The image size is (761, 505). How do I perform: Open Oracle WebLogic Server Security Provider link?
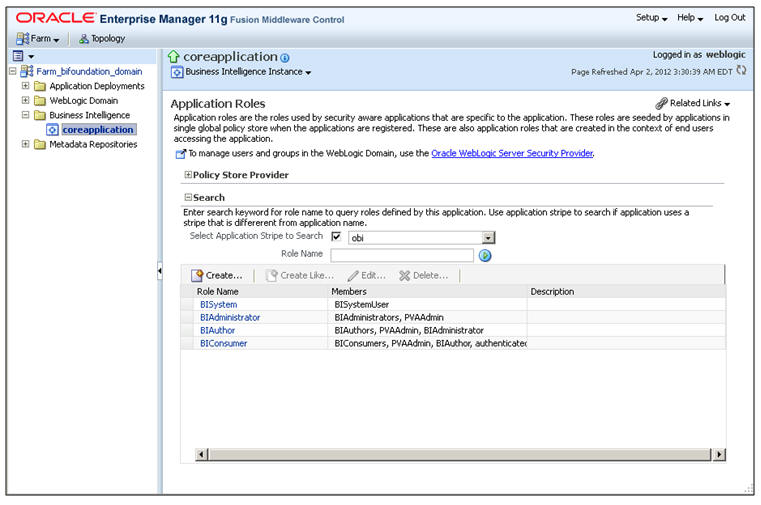tap(512, 153)
